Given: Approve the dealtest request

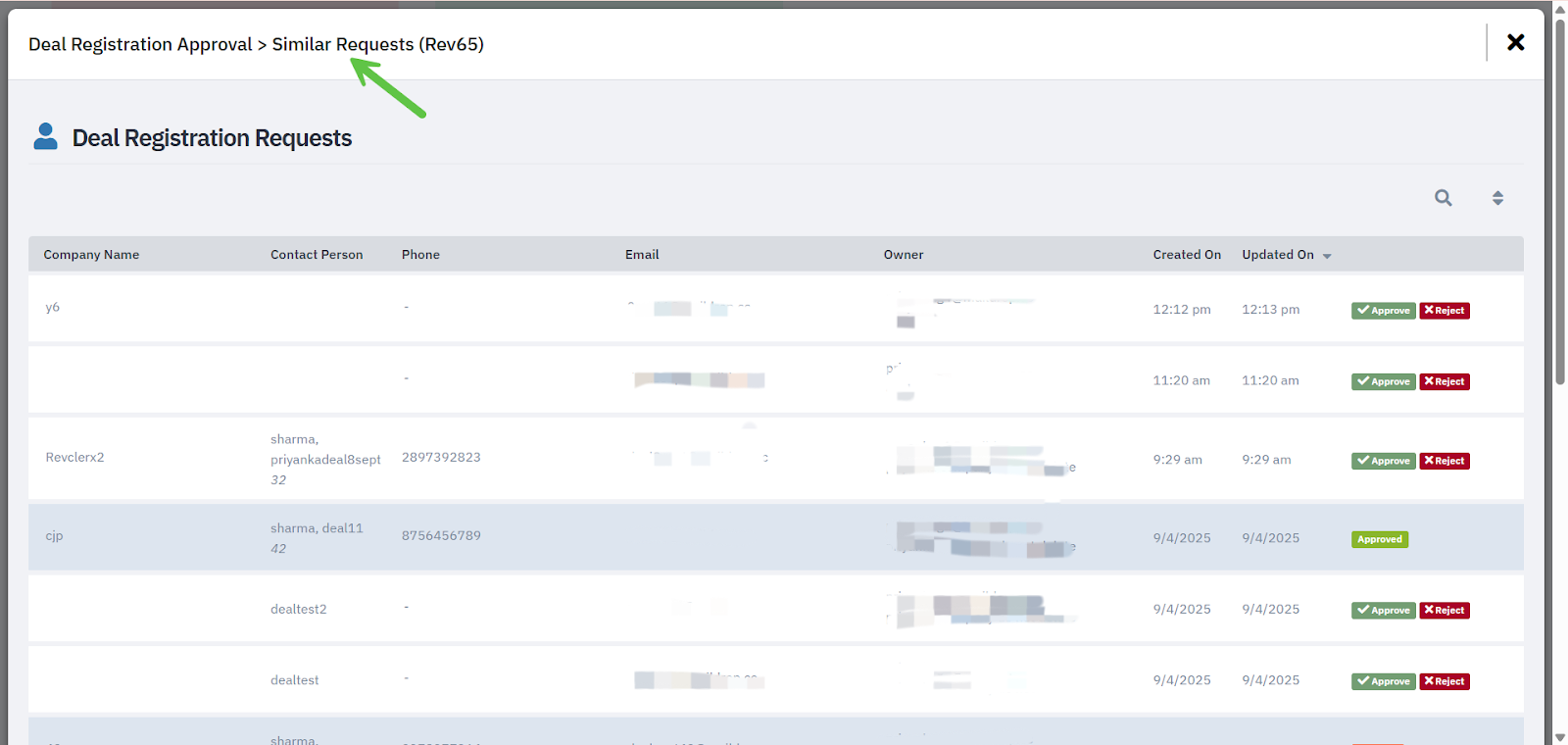Looking at the screenshot, I should pyautogui.click(x=1383, y=681).
